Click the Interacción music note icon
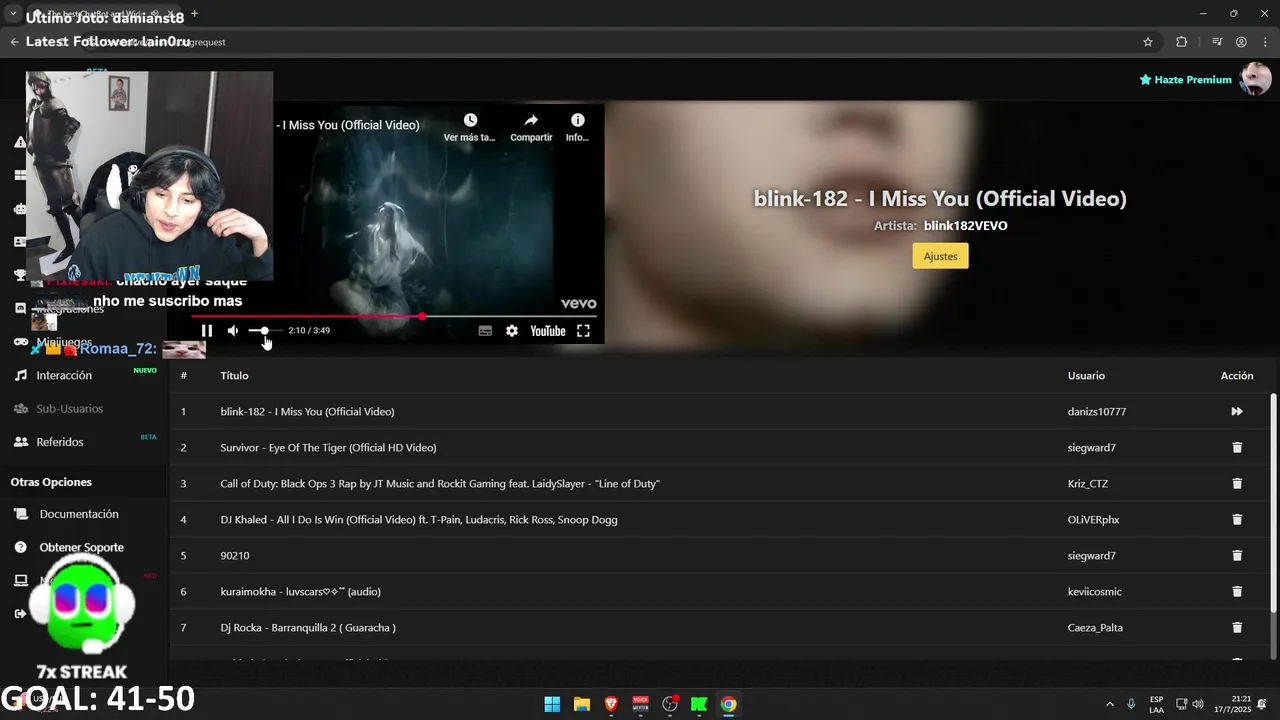 (x=20, y=375)
